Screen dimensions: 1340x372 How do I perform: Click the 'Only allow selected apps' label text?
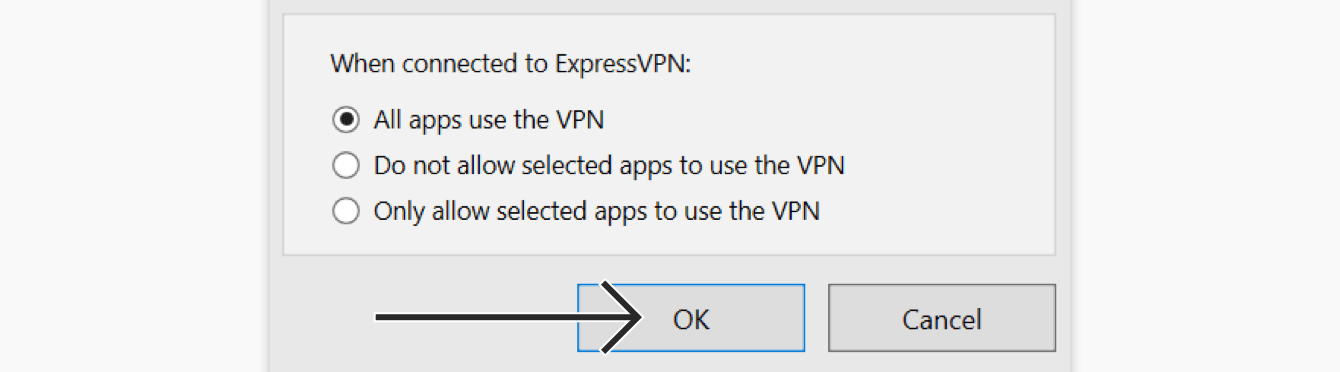click(597, 211)
